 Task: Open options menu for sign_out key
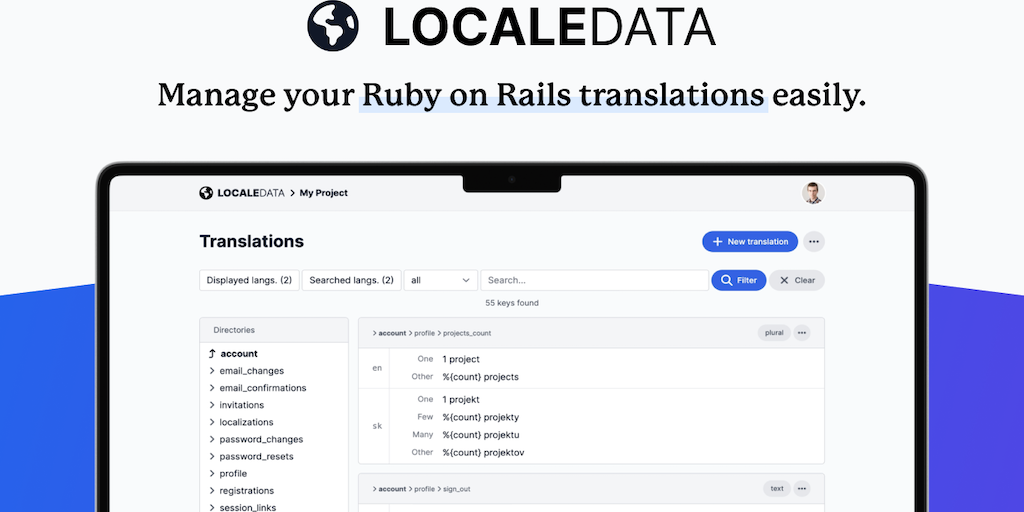point(802,488)
